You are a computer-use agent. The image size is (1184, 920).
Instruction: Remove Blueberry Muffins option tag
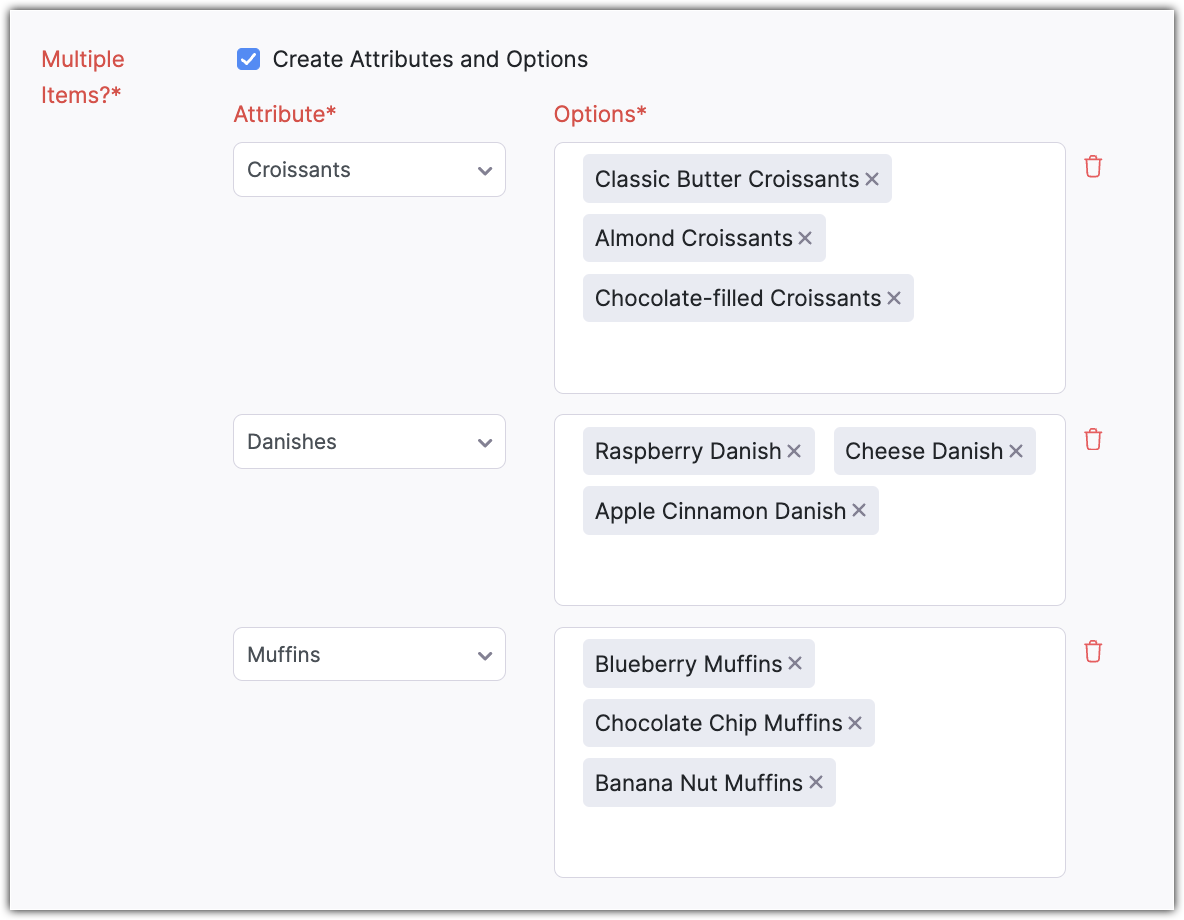click(795, 664)
